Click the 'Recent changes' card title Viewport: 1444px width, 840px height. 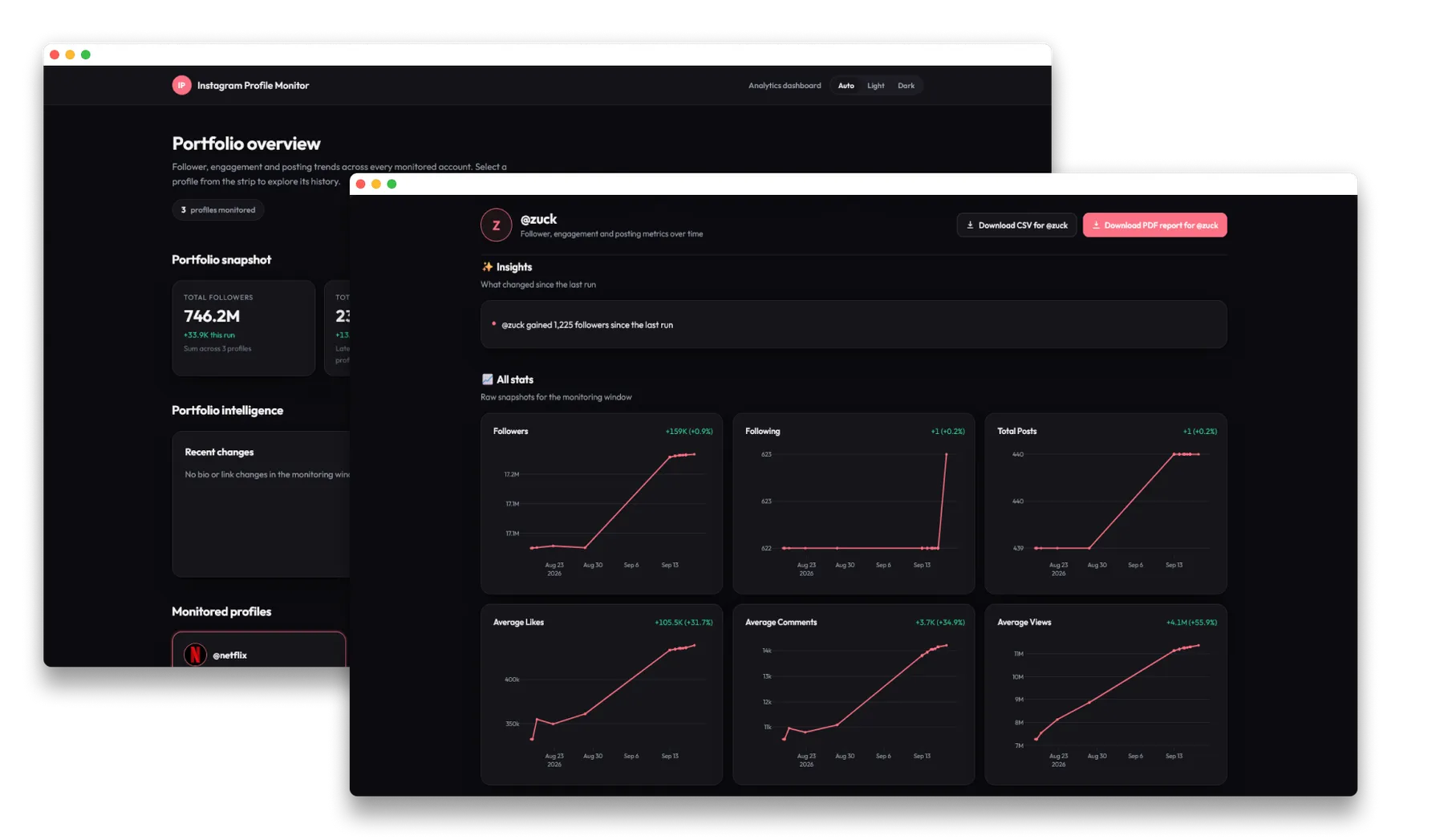tap(219, 452)
